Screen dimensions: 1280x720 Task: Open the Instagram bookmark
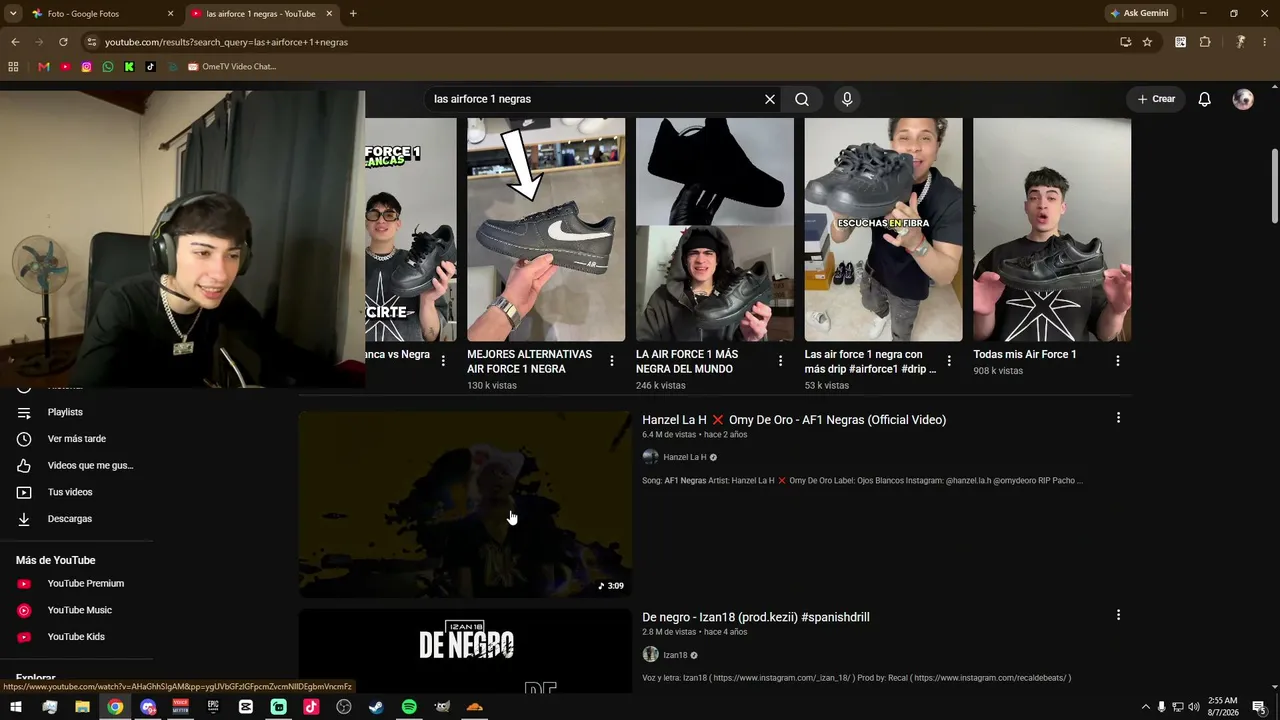tap(87, 67)
